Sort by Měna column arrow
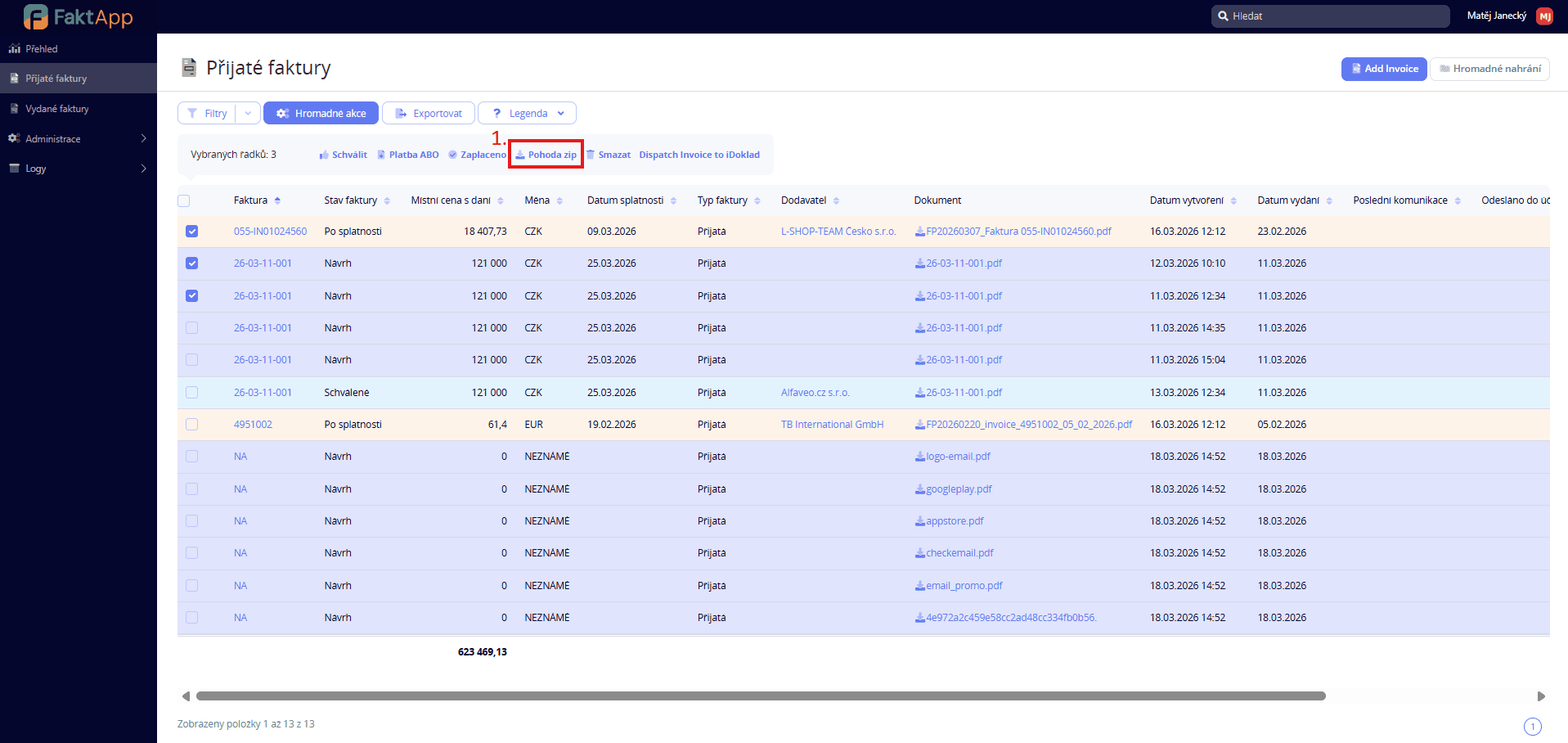Viewport: 1568px width, 743px height. (559, 200)
